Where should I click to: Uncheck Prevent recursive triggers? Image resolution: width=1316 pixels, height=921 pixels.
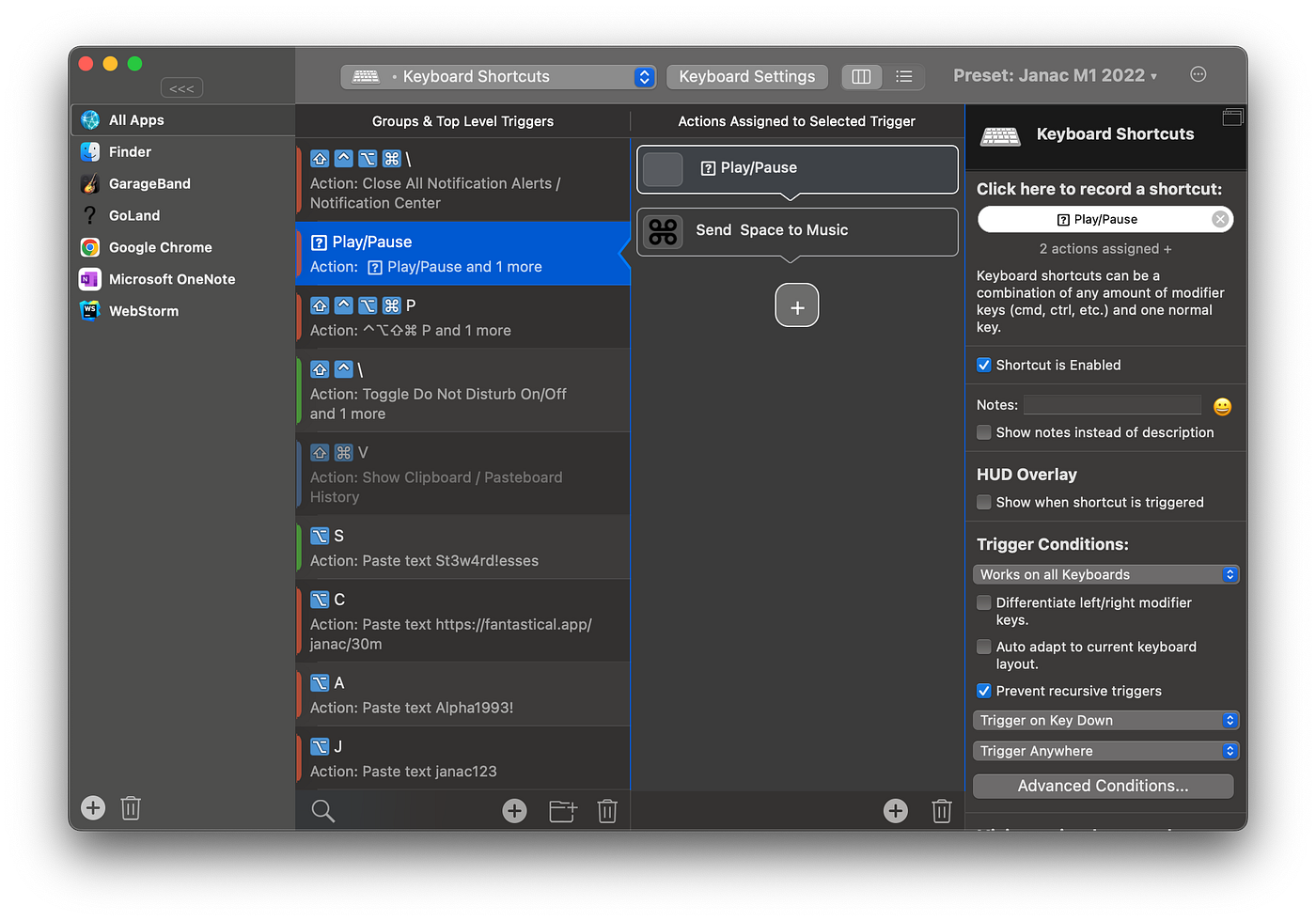(x=984, y=691)
